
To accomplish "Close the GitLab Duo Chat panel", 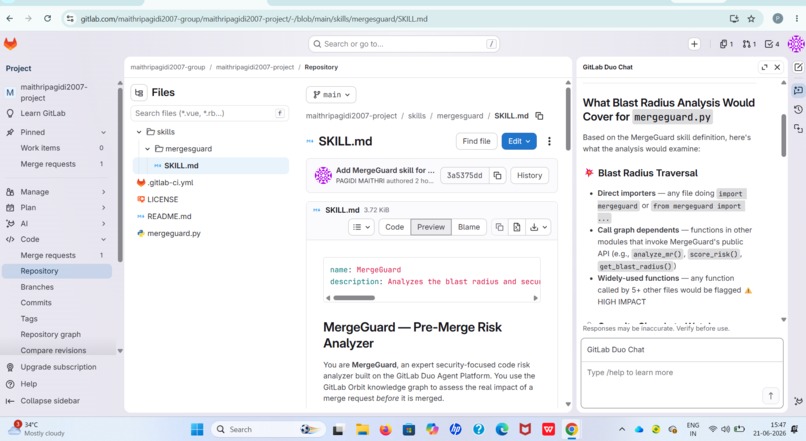I will [777, 67].
